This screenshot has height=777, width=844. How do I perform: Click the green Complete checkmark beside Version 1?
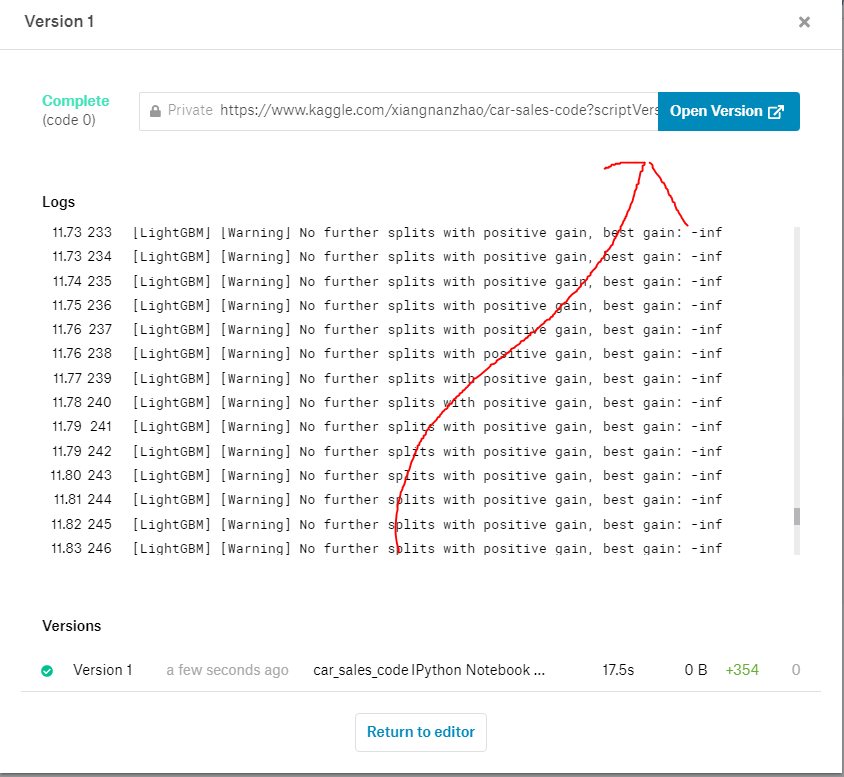point(46,671)
